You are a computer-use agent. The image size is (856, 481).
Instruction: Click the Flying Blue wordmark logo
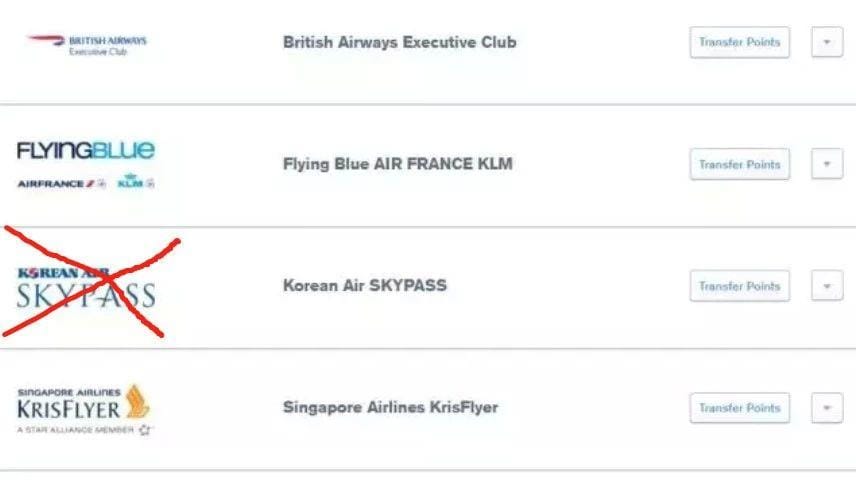(86, 151)
